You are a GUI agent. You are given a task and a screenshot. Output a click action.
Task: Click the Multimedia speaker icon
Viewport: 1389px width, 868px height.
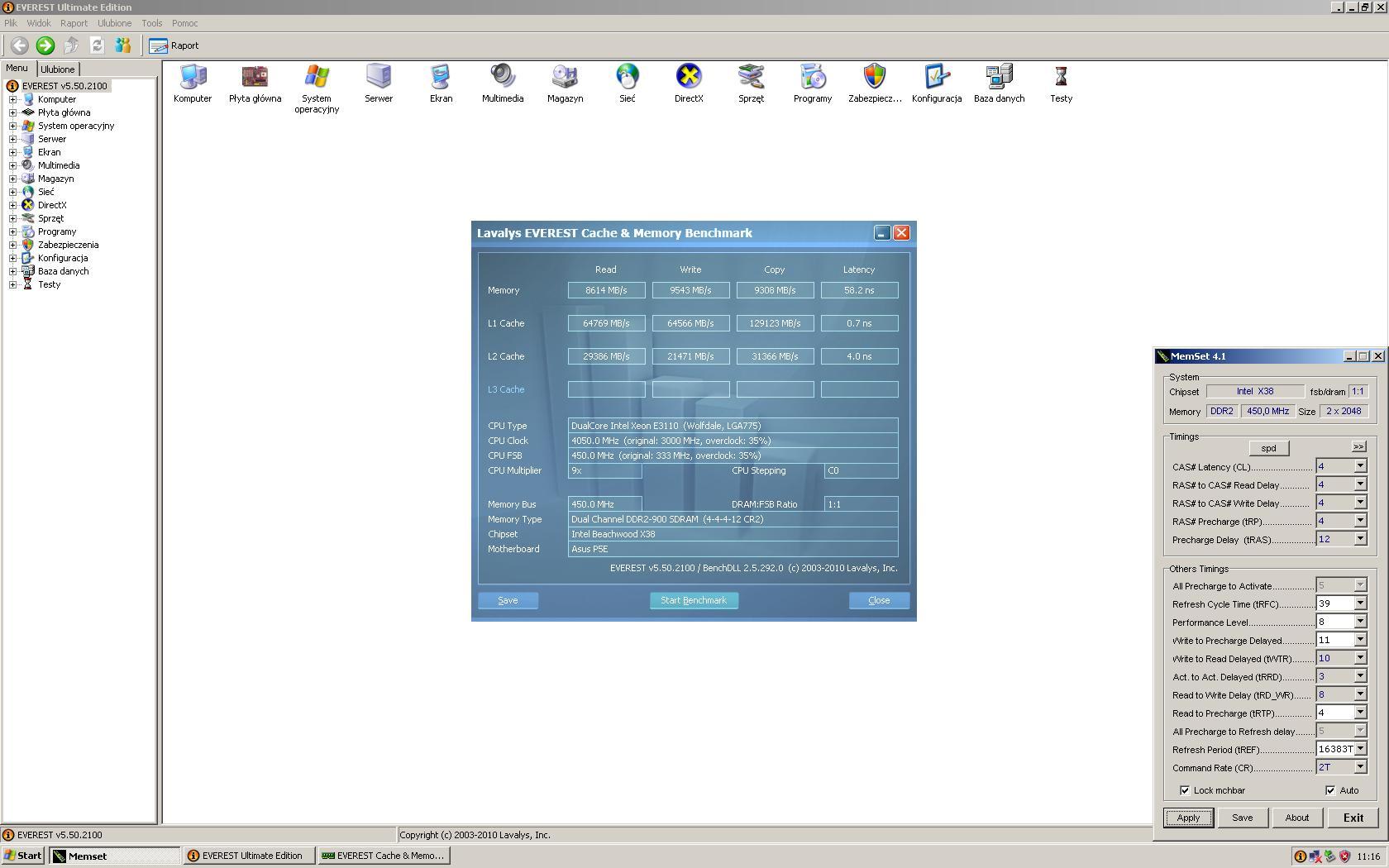pyautogui.click(x=502, y=78)
